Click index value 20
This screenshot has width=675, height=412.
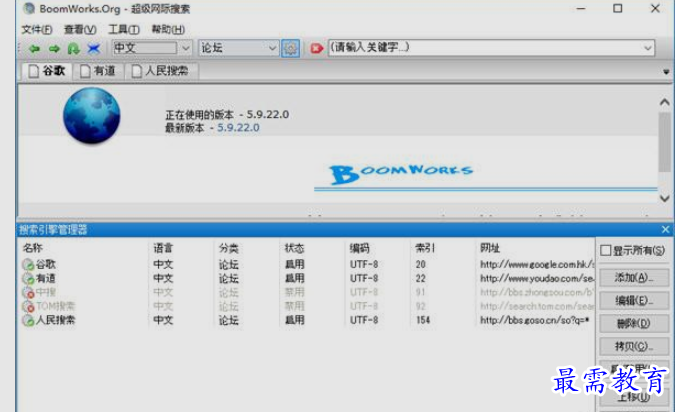pyautogui.click(x=421, y=264)
